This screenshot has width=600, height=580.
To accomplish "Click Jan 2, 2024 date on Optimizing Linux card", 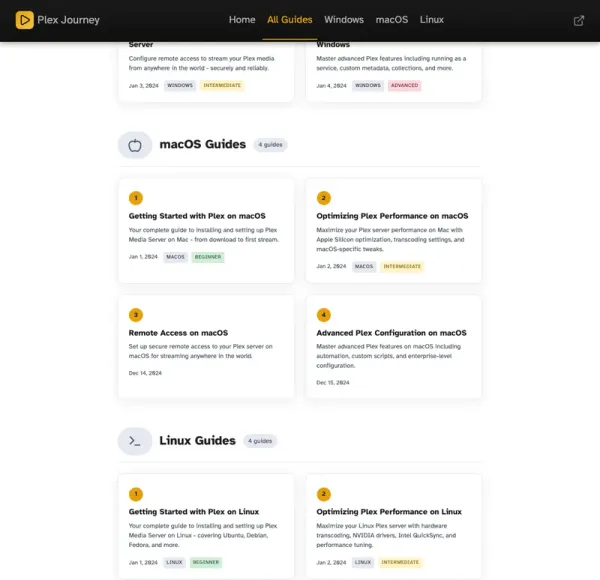I will click(x=331, y=562).
